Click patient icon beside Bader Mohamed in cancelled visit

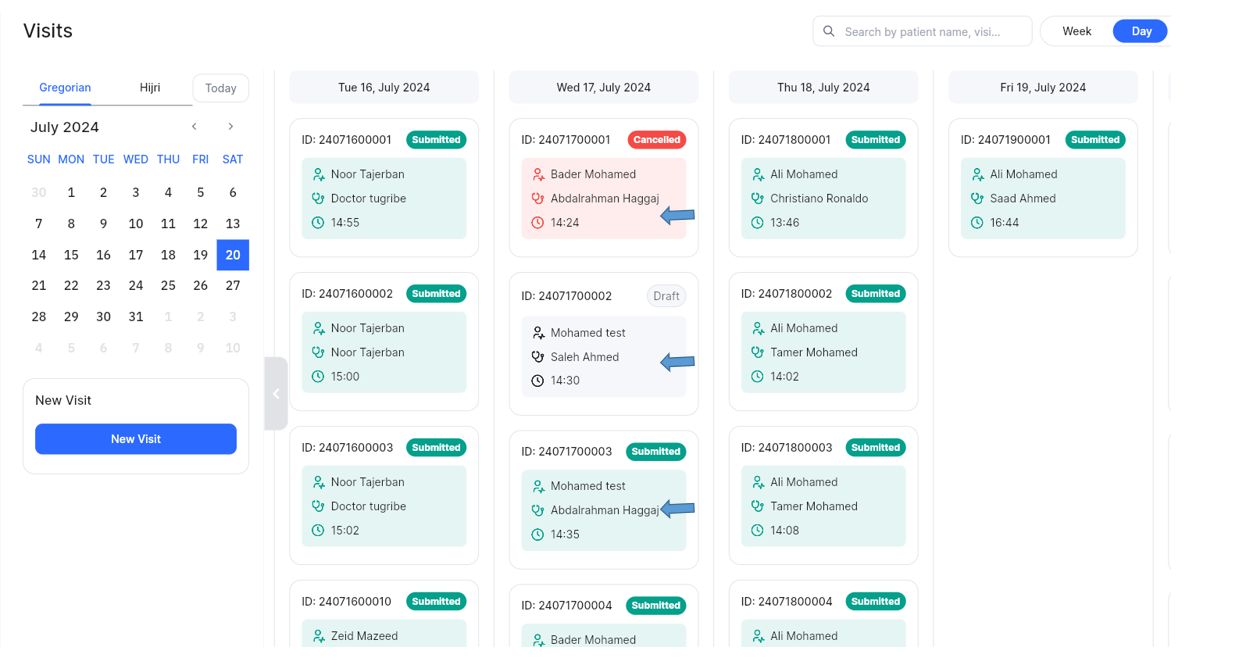pyautogui.click(x=538, y=174)
